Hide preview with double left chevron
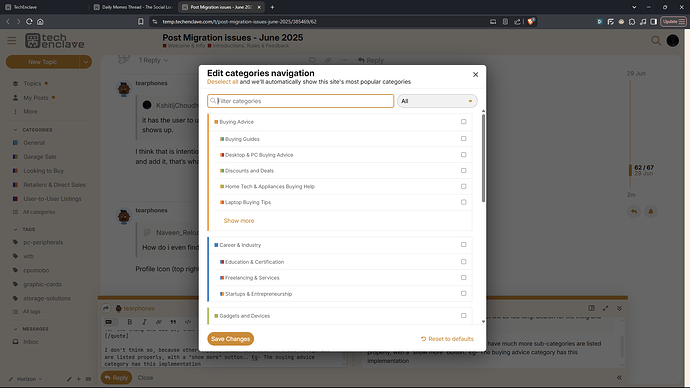The width and height of the screenshot is (690, 388). (x=619, y=377)
